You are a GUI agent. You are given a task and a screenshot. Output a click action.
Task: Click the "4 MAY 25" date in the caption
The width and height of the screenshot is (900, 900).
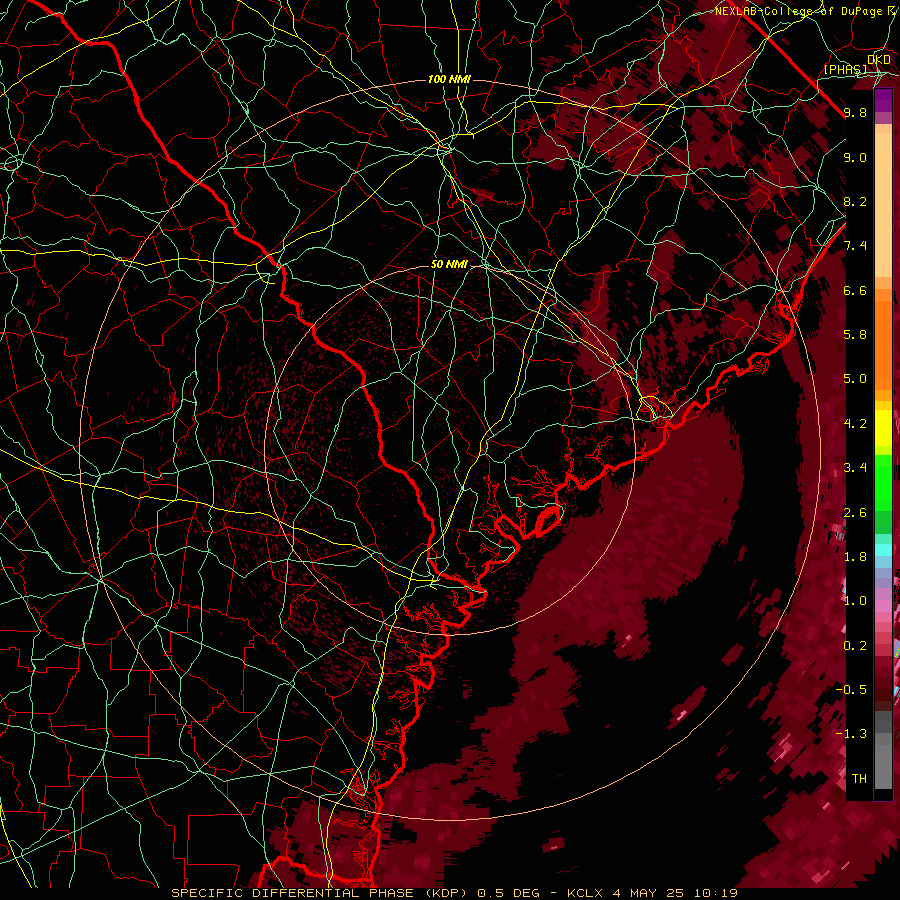pos(649,893)
